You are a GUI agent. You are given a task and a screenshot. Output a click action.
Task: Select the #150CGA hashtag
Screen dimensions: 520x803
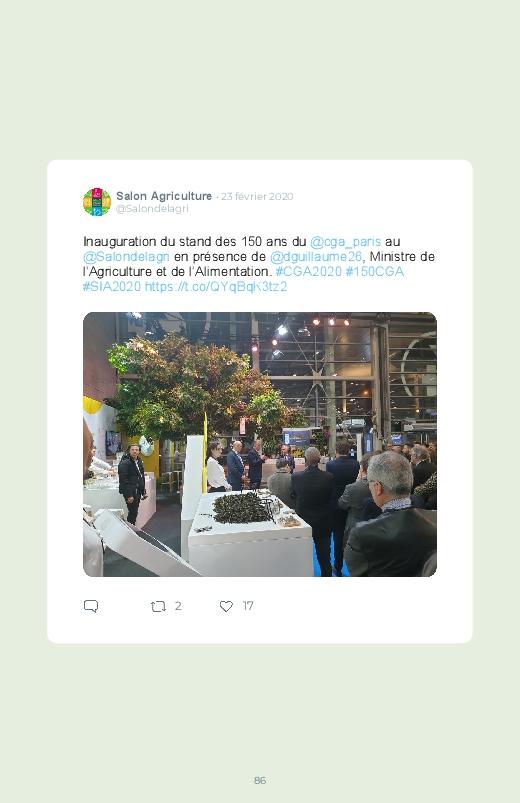click(x=375, y=271)
